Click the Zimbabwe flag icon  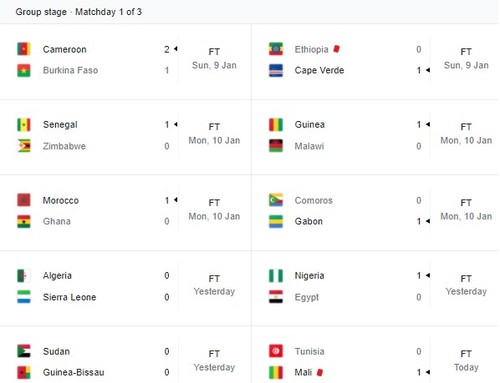click(x=24, y=146)
